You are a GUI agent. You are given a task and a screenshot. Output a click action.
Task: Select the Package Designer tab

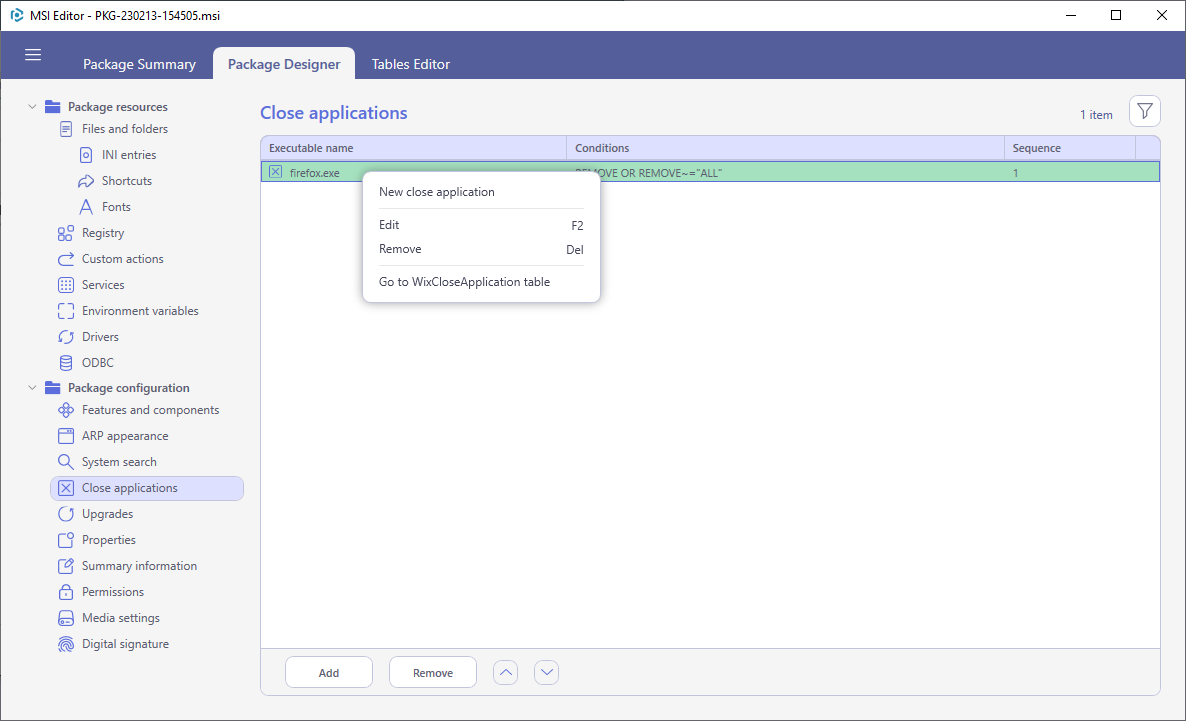[284, 64]
